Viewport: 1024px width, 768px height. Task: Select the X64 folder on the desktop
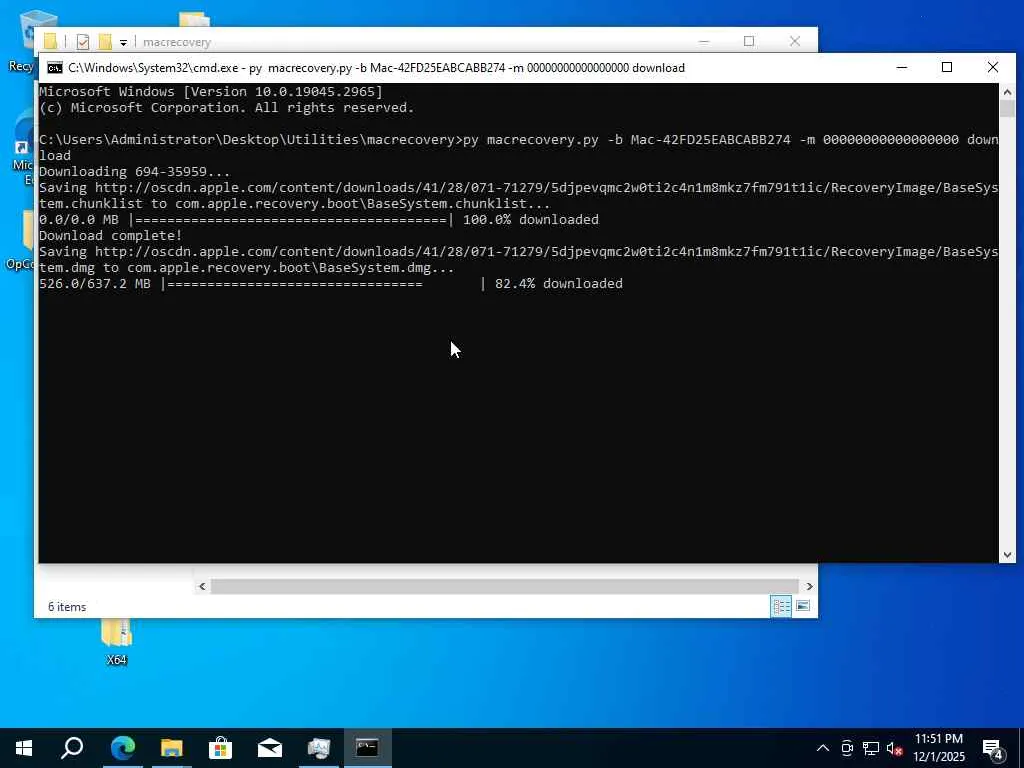[117, 642]
